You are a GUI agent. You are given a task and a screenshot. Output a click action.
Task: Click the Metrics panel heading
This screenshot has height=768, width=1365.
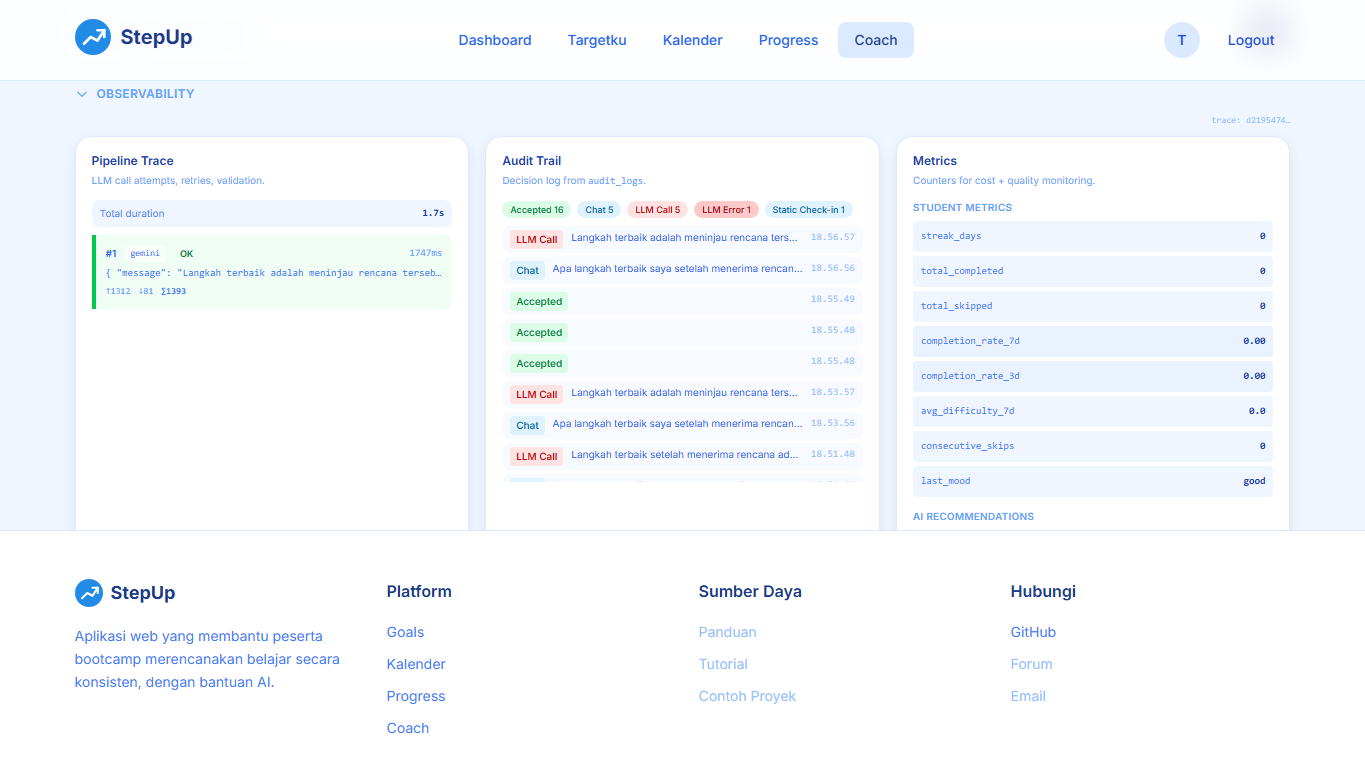935,161
